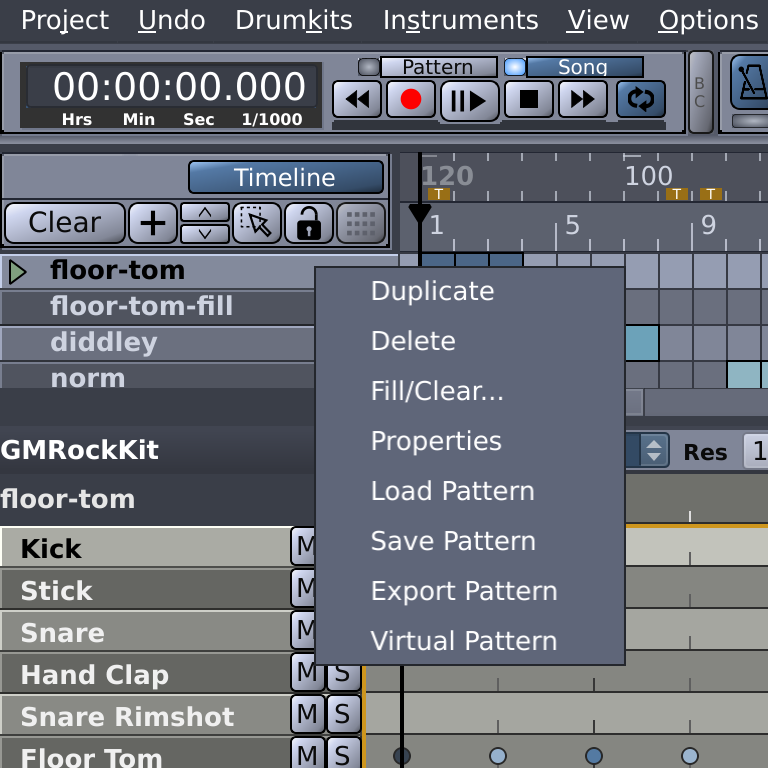Select the diddley pattern row
Viewport: 768px width, 768px height.
[x=158, y=342]
